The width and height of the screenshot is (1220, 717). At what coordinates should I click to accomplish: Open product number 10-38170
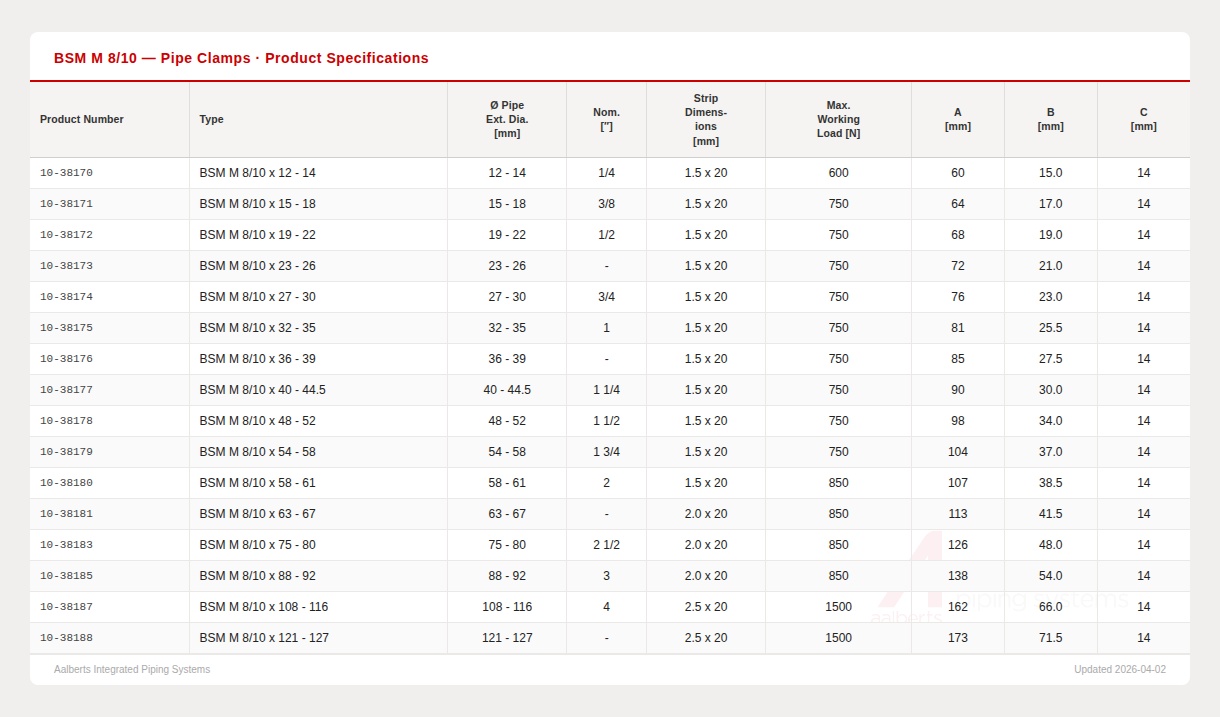tap(66, 173)
